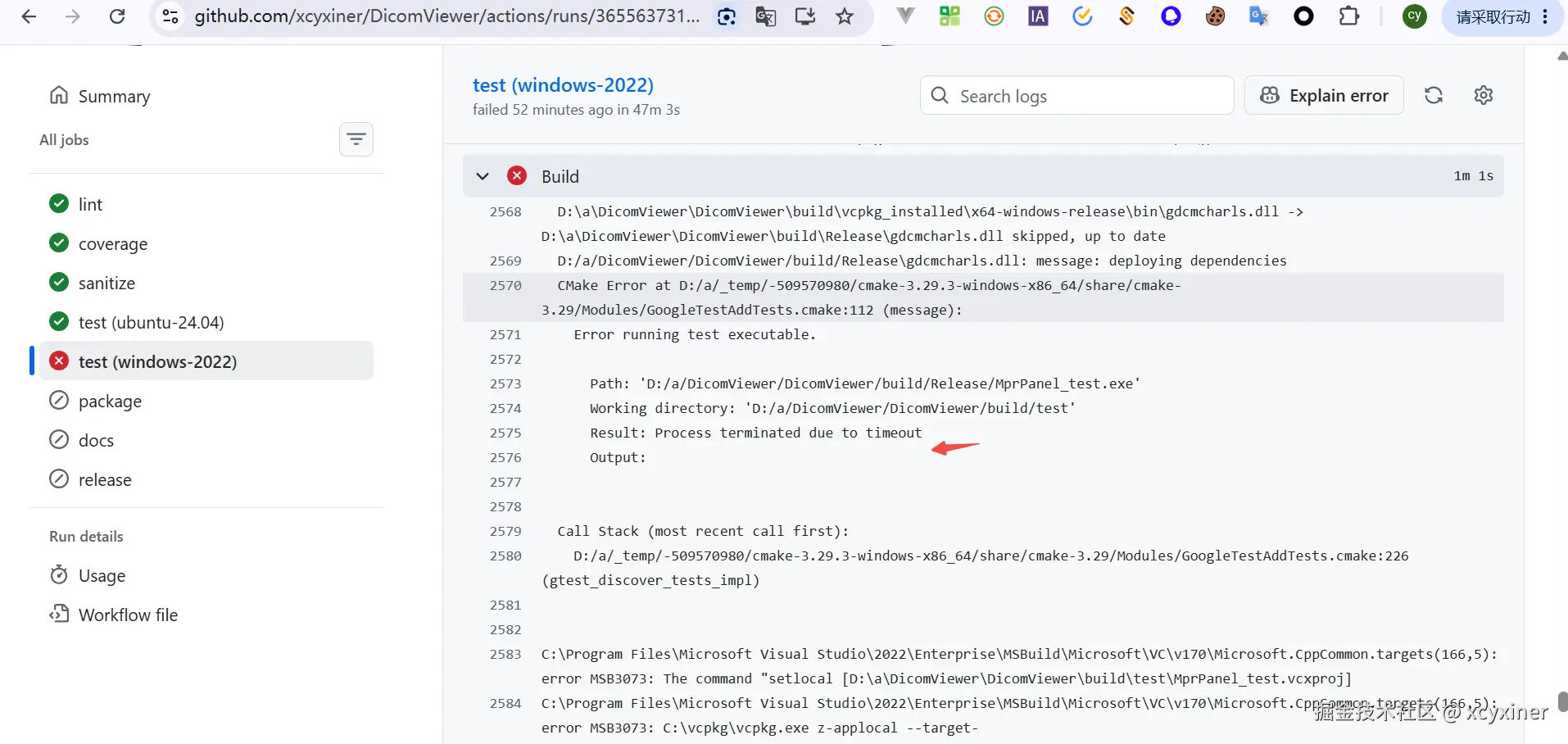
Task: Reload the page with the refresh icon
Action: 117,16
